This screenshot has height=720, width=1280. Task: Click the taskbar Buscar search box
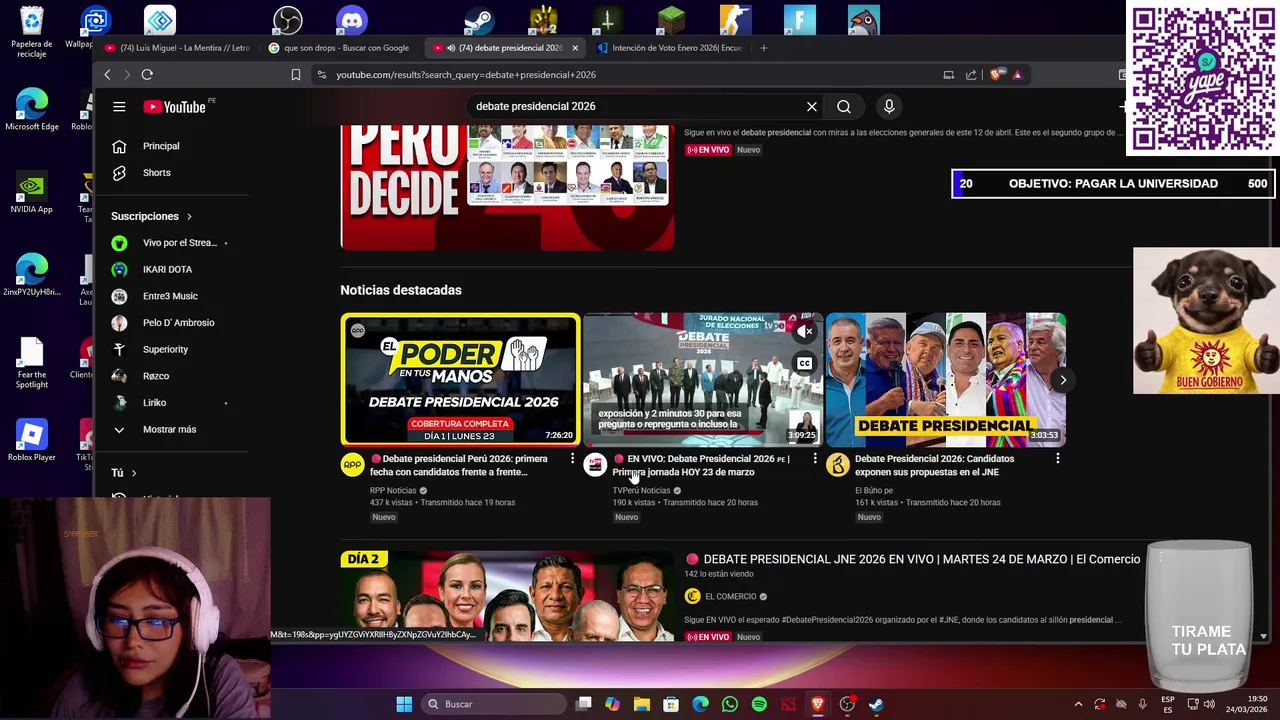[x=495, y=704]
